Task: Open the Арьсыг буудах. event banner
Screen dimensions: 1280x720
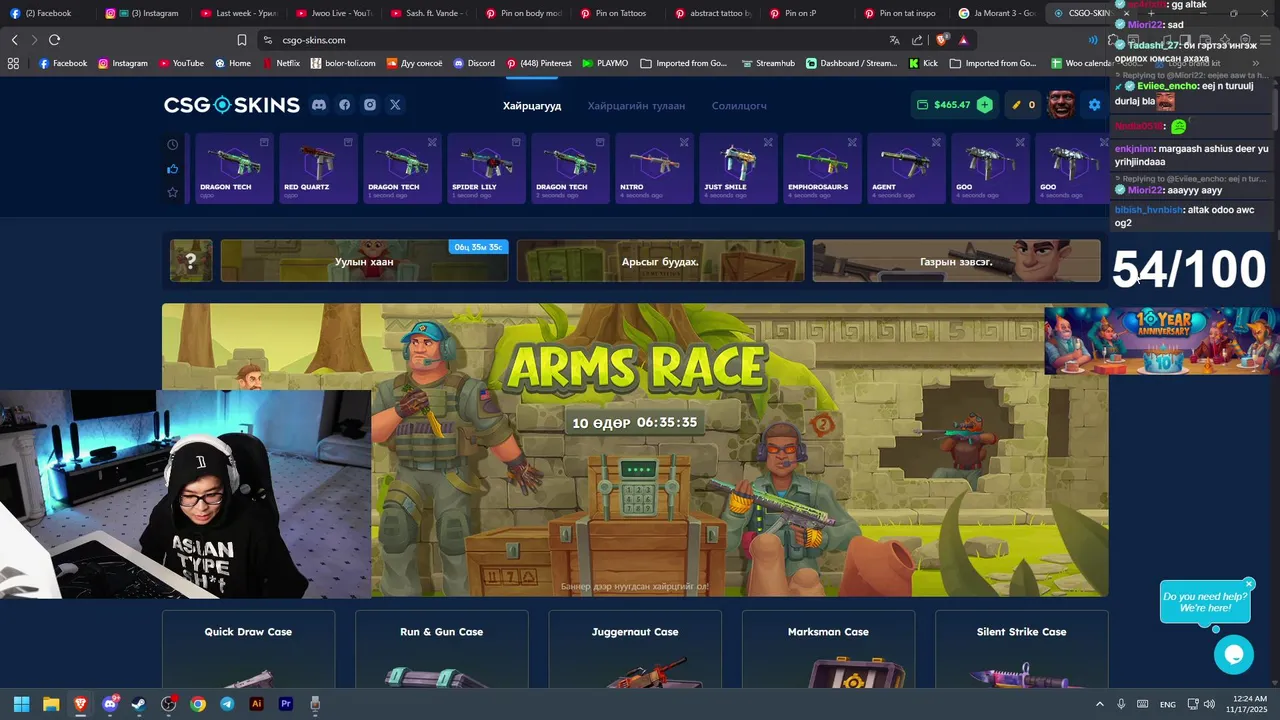Action: pyautogui.click(x=660, y=261)
